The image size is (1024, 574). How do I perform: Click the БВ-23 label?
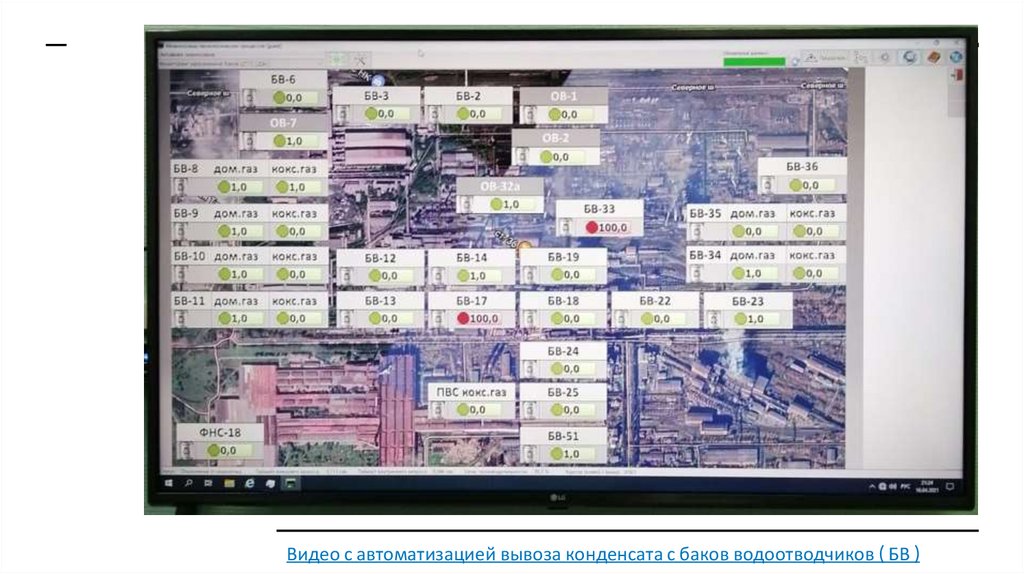747,301
